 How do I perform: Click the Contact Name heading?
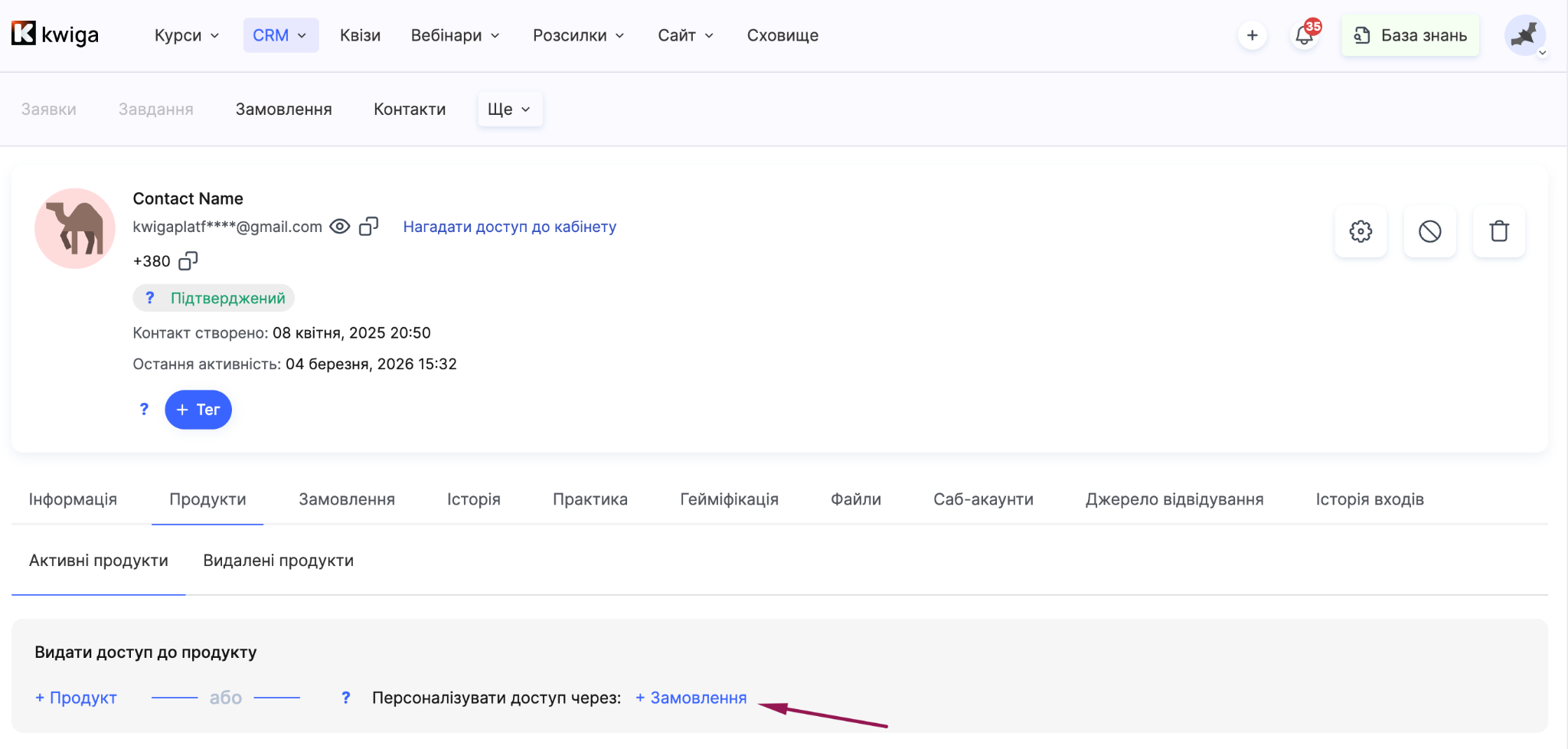188,198
